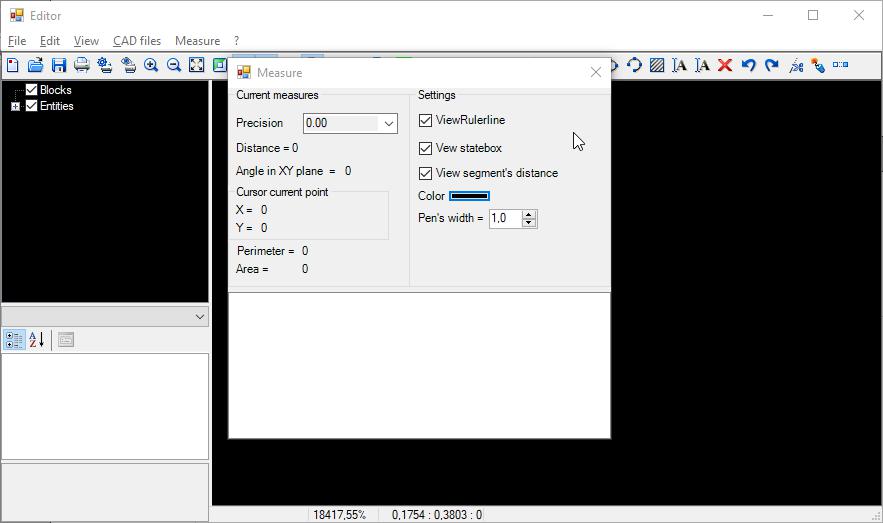
Task: Click the Redo arrow icon
Action: pyautogui.click(x=771, y=65)
